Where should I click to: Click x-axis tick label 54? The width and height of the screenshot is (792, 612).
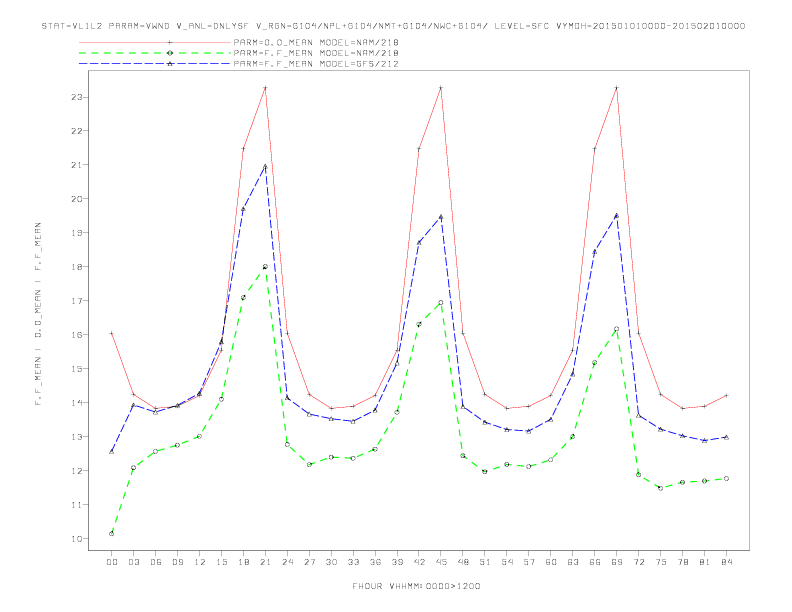pyautogui.click(x=507, y=562)
